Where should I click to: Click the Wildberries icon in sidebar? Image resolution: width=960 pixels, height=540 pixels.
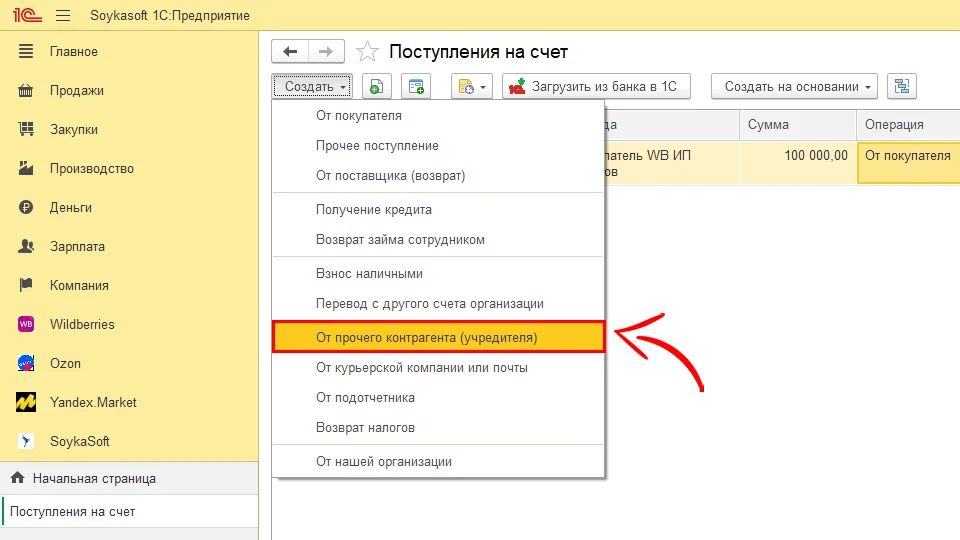pos(28,324)
